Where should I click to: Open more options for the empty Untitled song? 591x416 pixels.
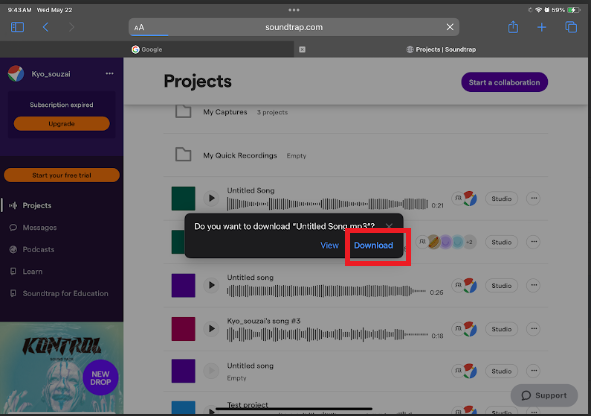[x=533, y=371]
